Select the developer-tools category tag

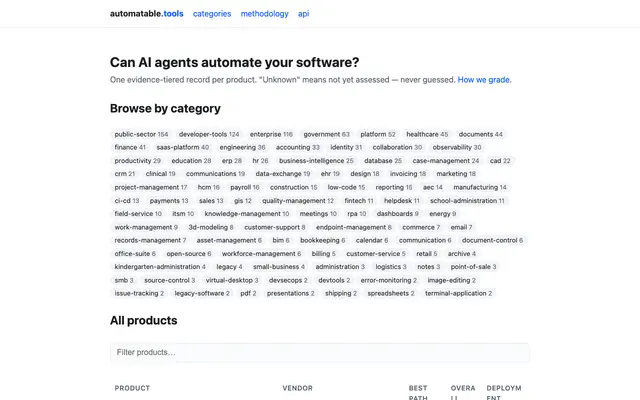point(209,134)
